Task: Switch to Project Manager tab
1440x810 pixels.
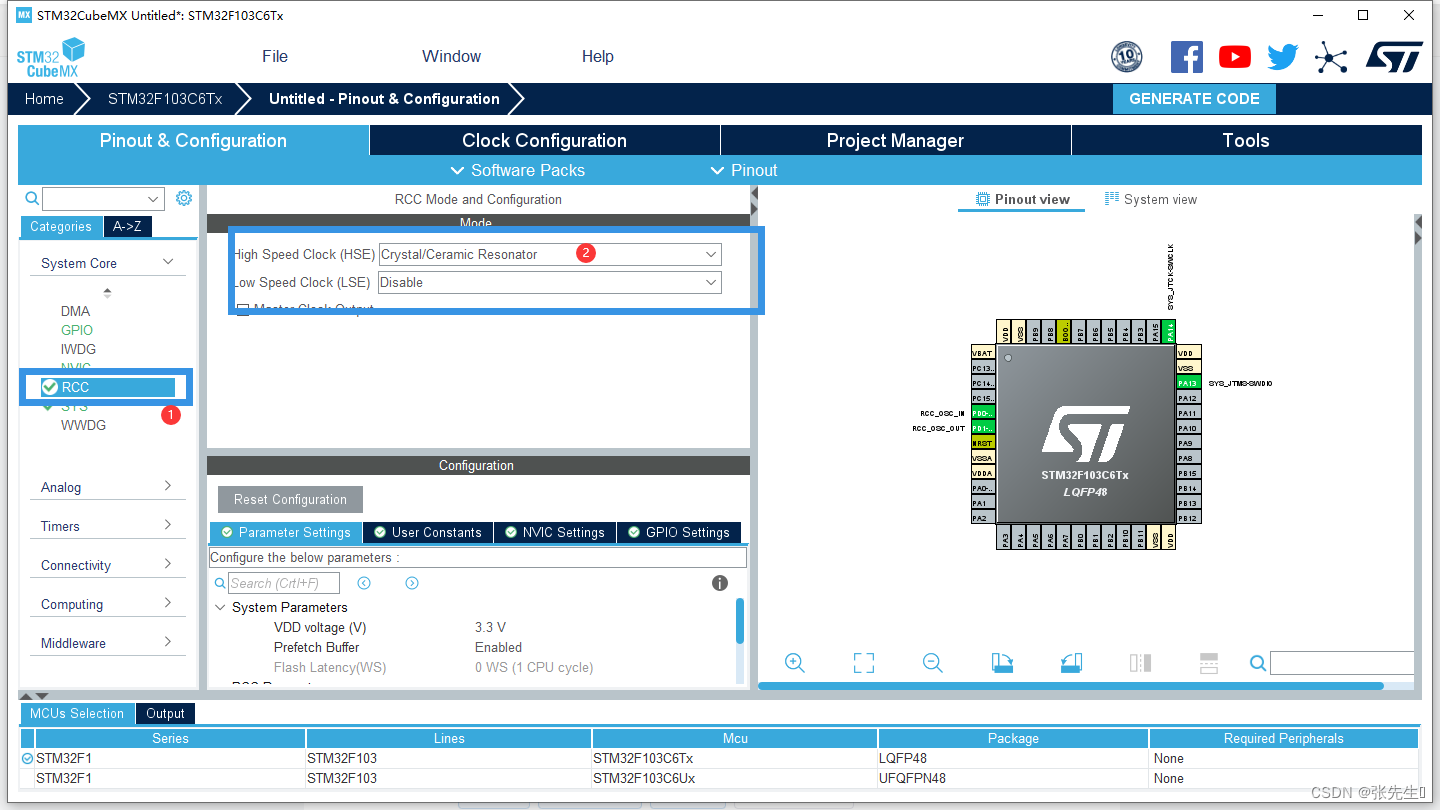Action: 895,140
